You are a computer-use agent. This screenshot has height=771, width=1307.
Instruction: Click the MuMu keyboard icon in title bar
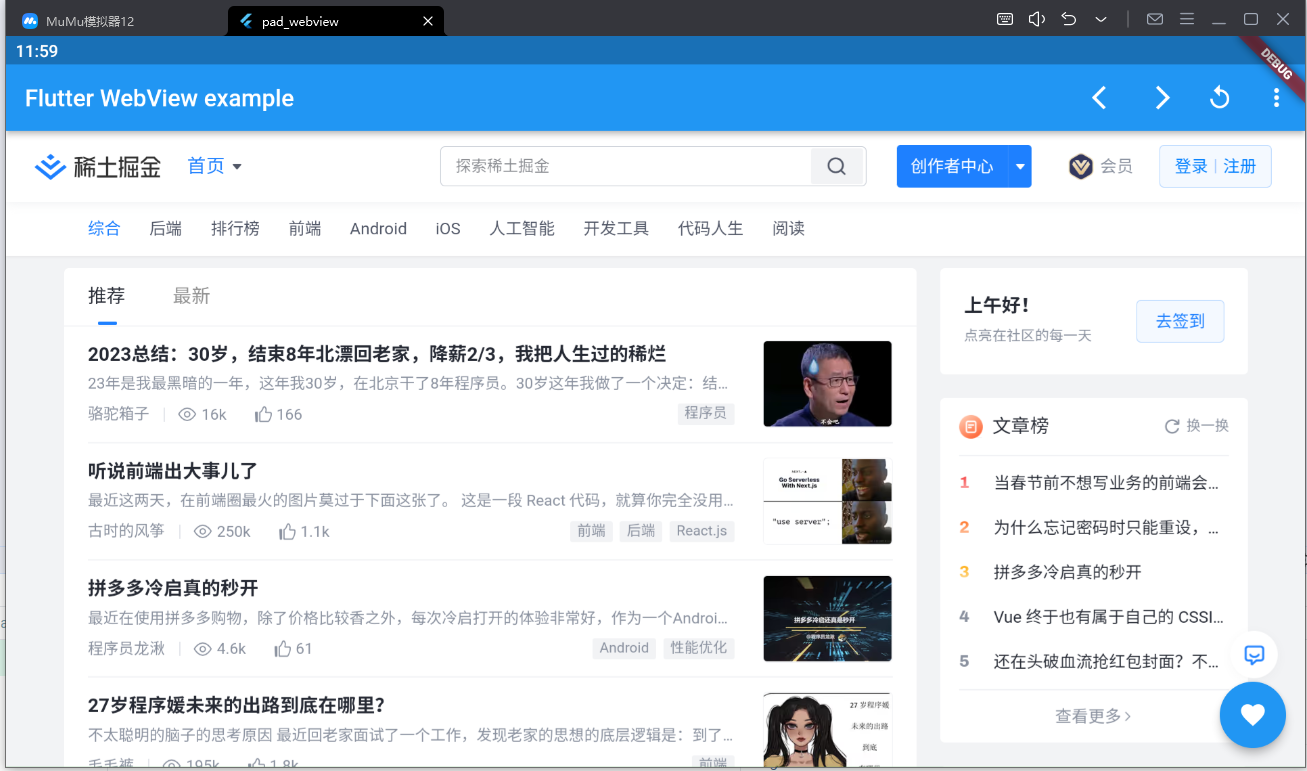(x=1005, y=19)
